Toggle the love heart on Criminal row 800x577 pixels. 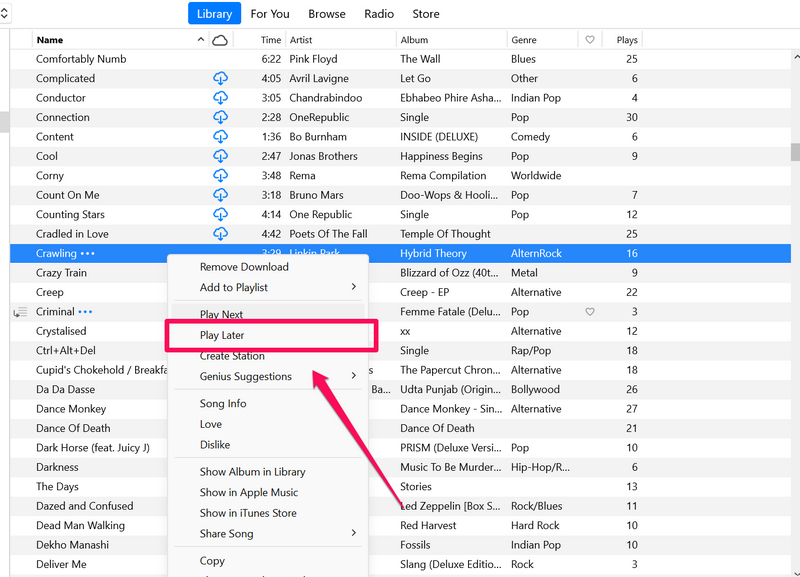[x=590, y=312]
